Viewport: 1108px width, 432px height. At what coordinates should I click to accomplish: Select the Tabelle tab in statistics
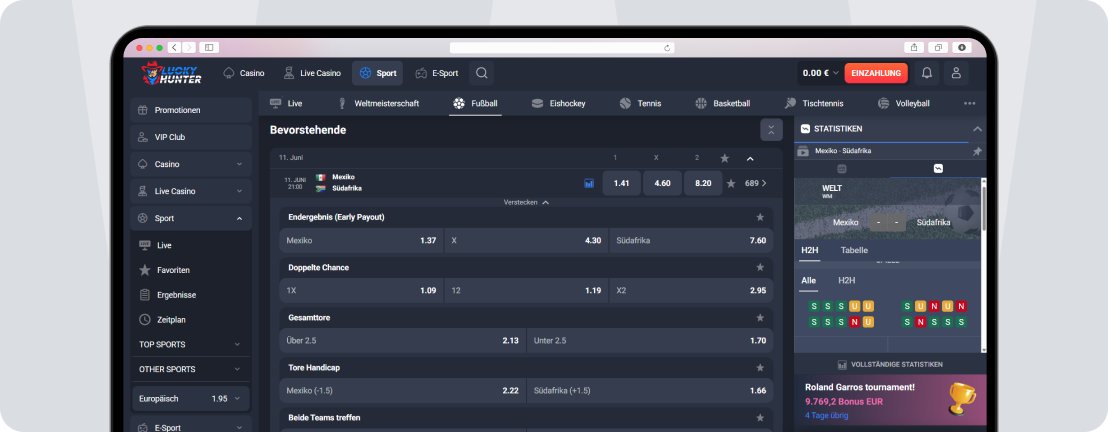point(854,250)
